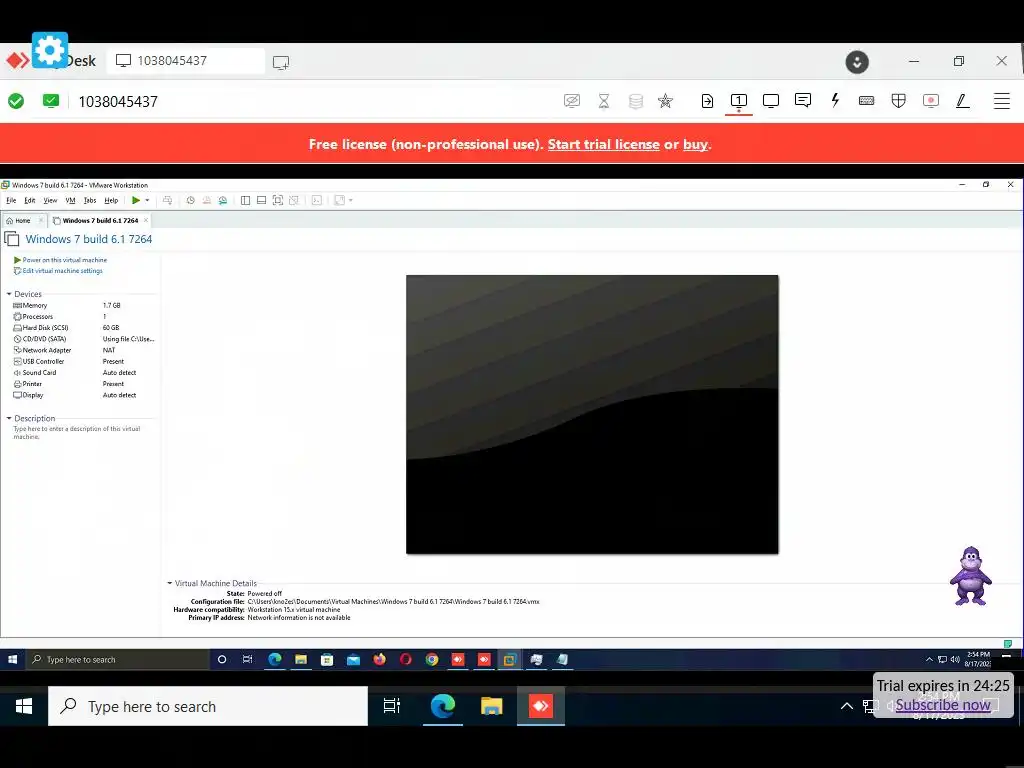The height and width of the screenshot is (768, 1024).
Task: Select the Sound Card device row
Action: point(84,372)
